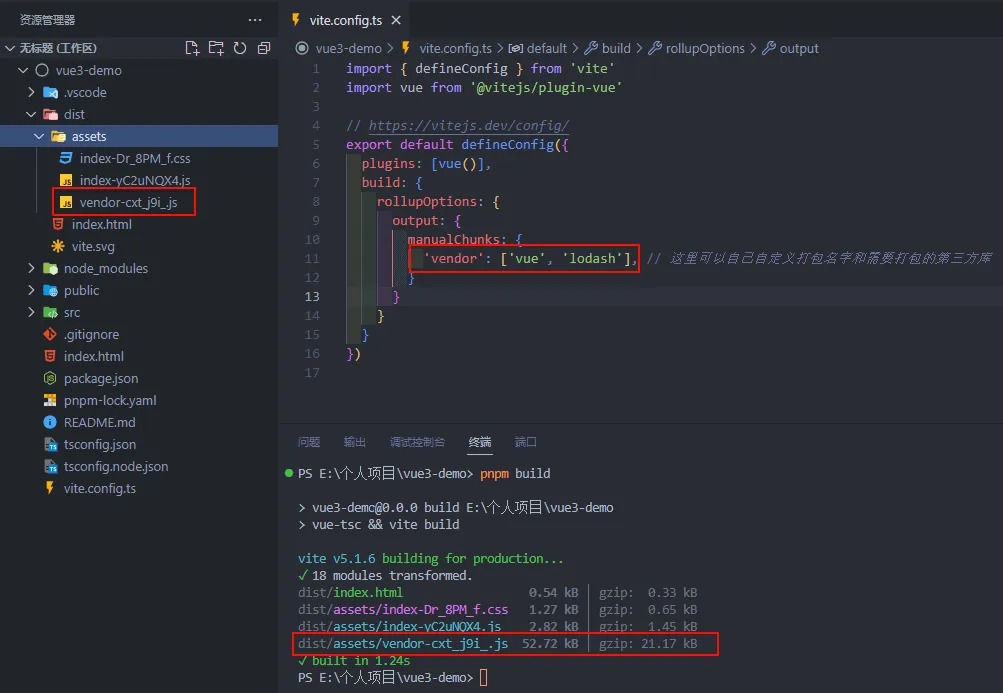Expand the src folder
The image size is (1003, 693).
[x=31, y=312]
